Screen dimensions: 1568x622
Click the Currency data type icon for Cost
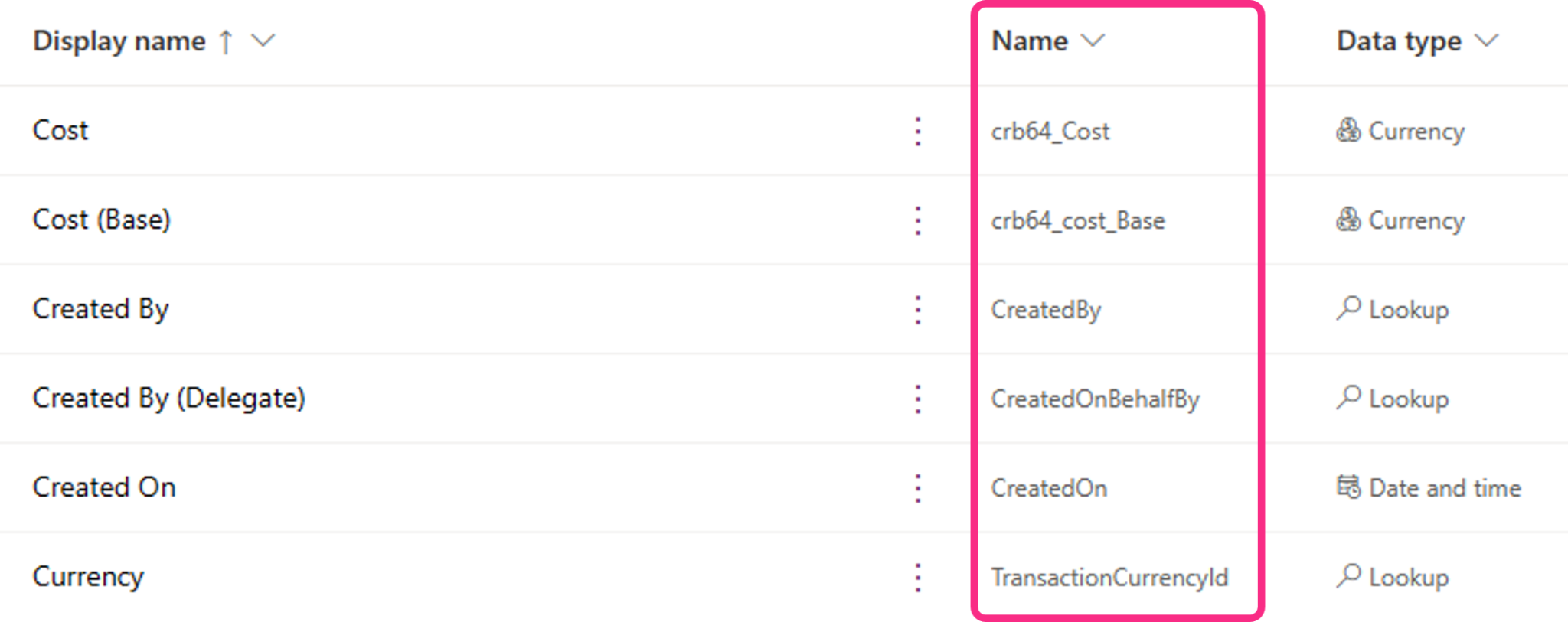click(x=1348, y=131)
